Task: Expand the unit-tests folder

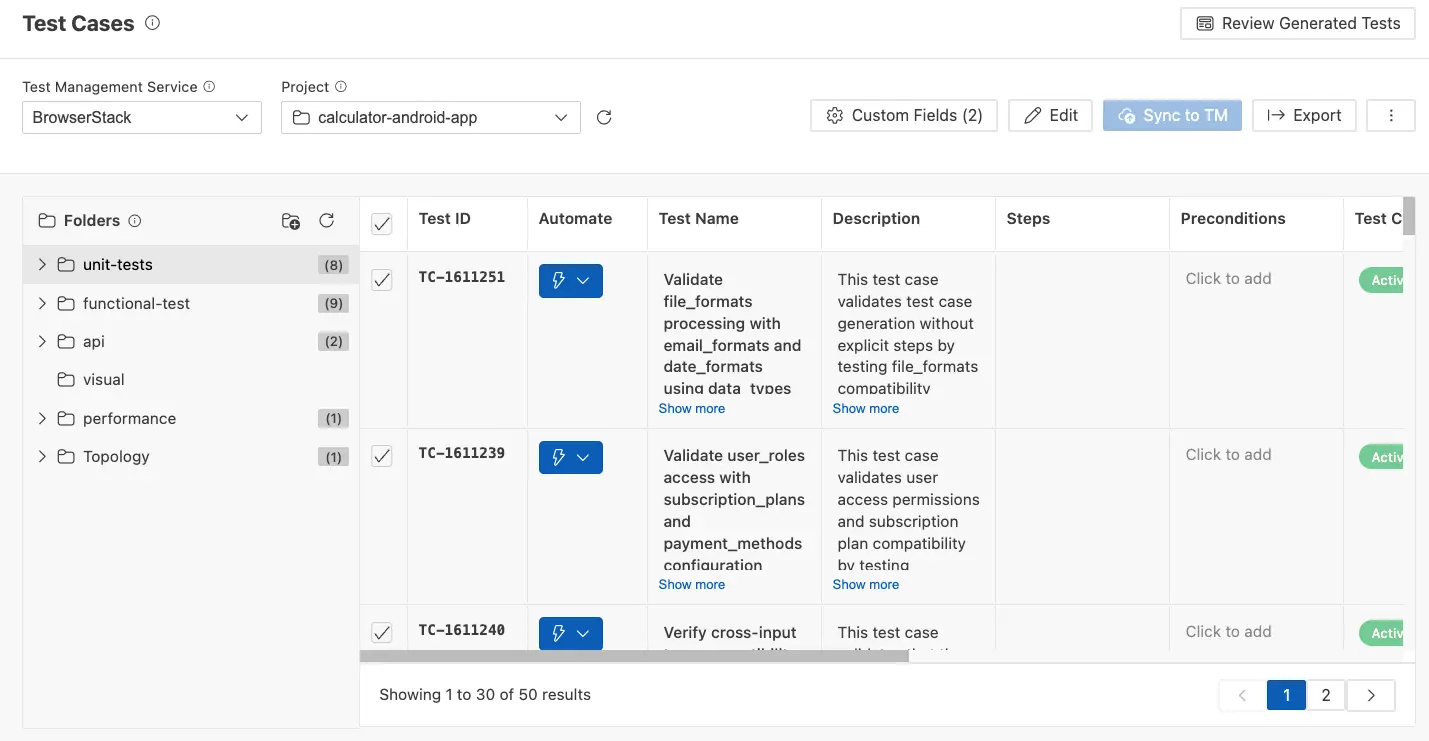Action: click(42, 264)
